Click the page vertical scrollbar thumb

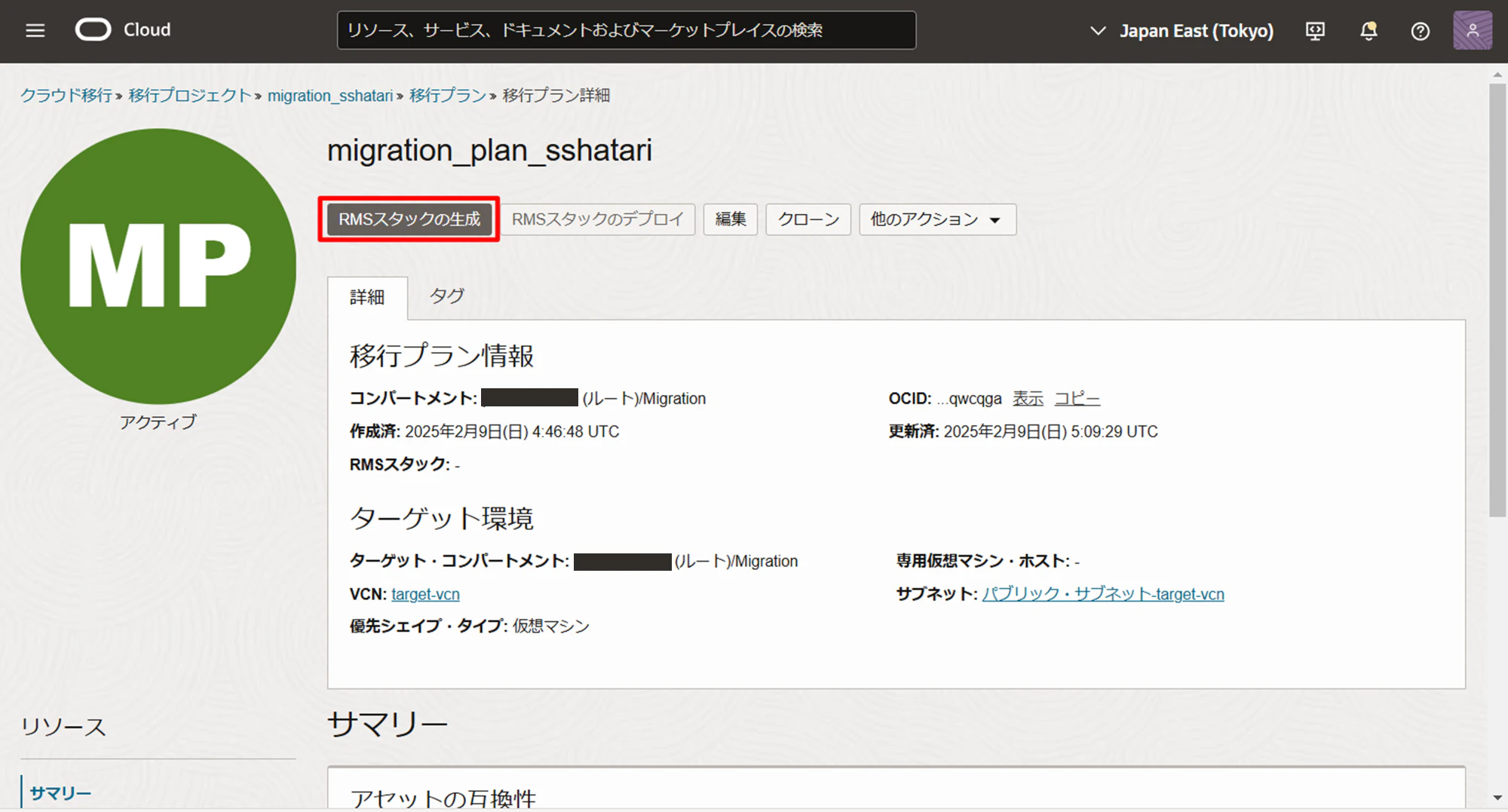tap(1497, 300)
